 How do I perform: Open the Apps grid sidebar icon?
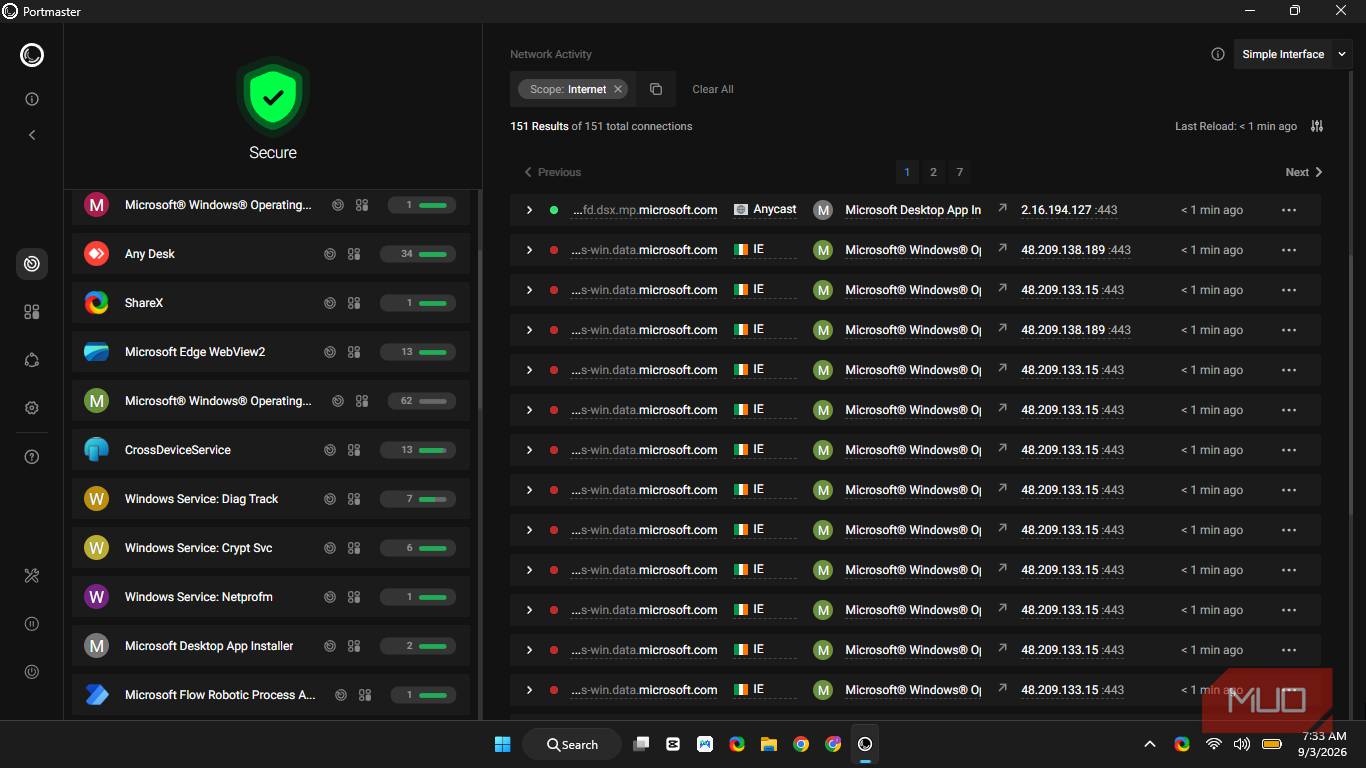point(32,312)
